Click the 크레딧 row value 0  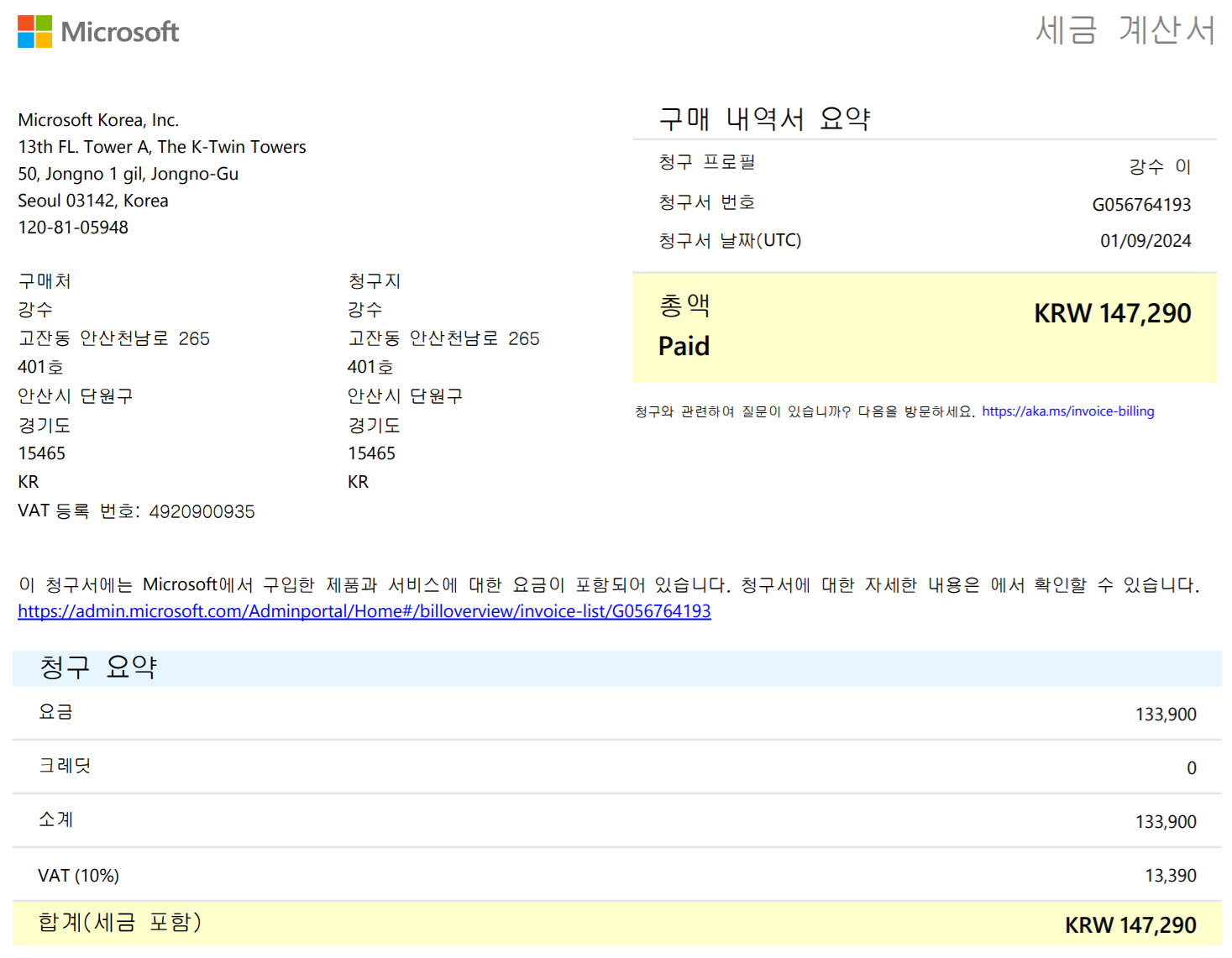1192,768
